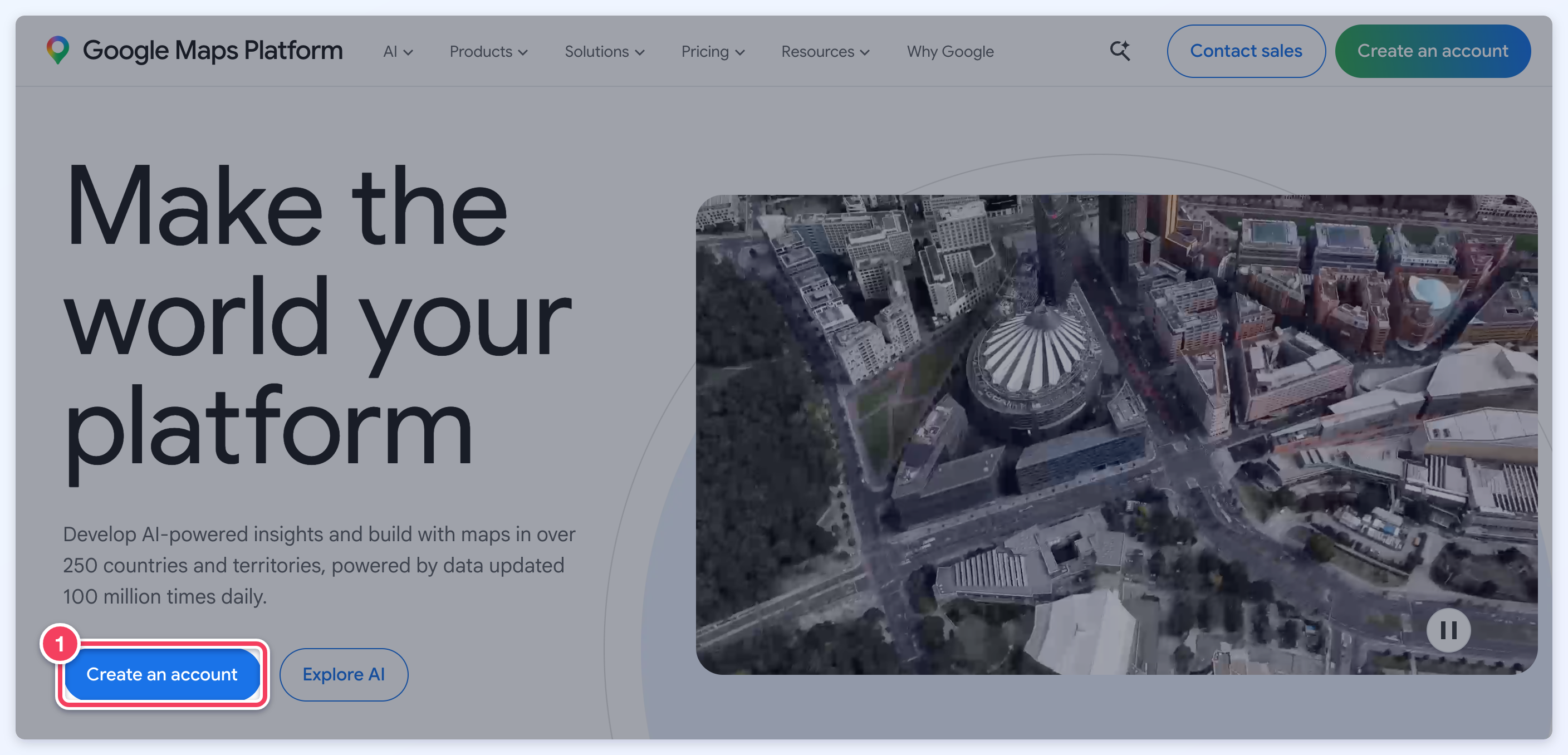Expand the Resources dropdown menu
Screen dimensions: 1568x755
[x=825, y=52]
